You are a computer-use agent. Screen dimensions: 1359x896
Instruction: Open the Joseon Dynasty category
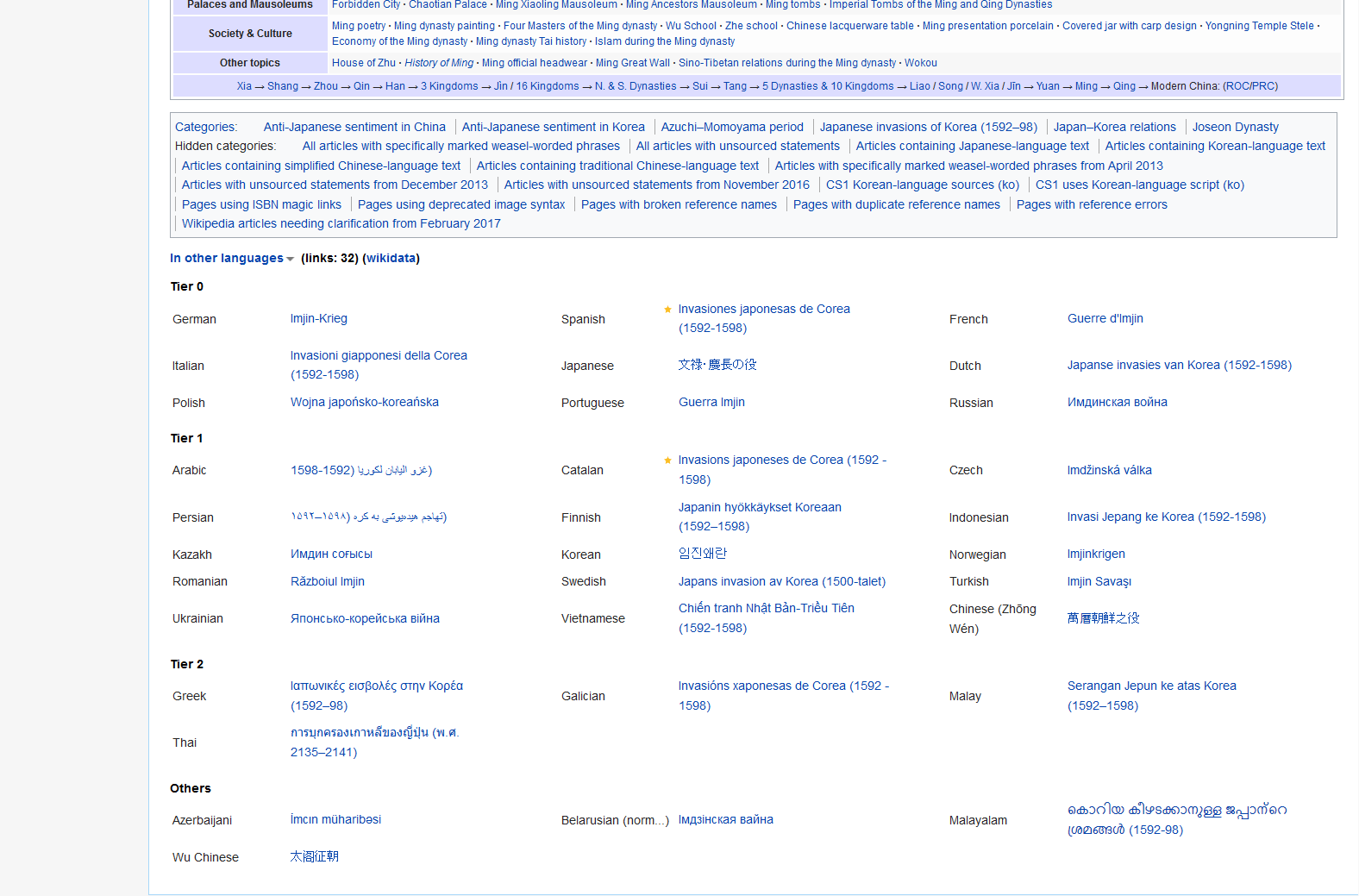pos(1236,127)
